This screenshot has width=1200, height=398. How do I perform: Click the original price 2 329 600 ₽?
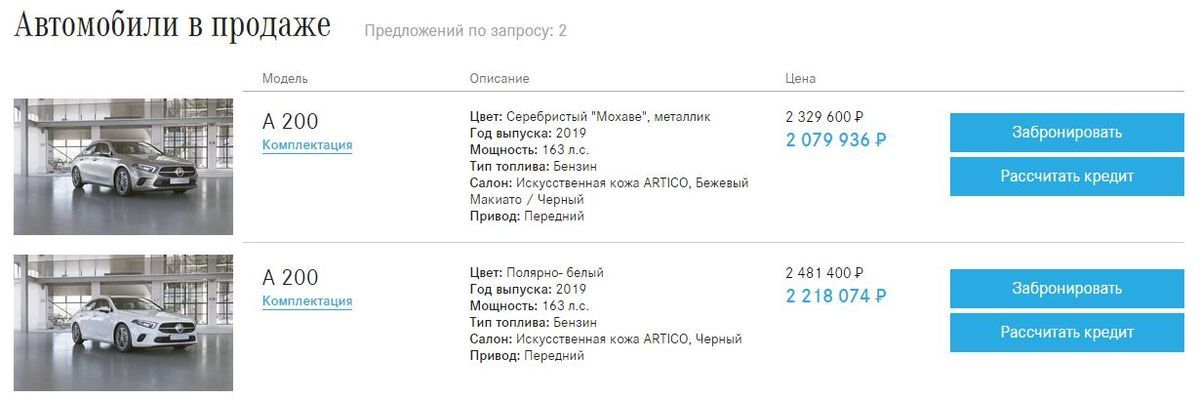(825, 117)
